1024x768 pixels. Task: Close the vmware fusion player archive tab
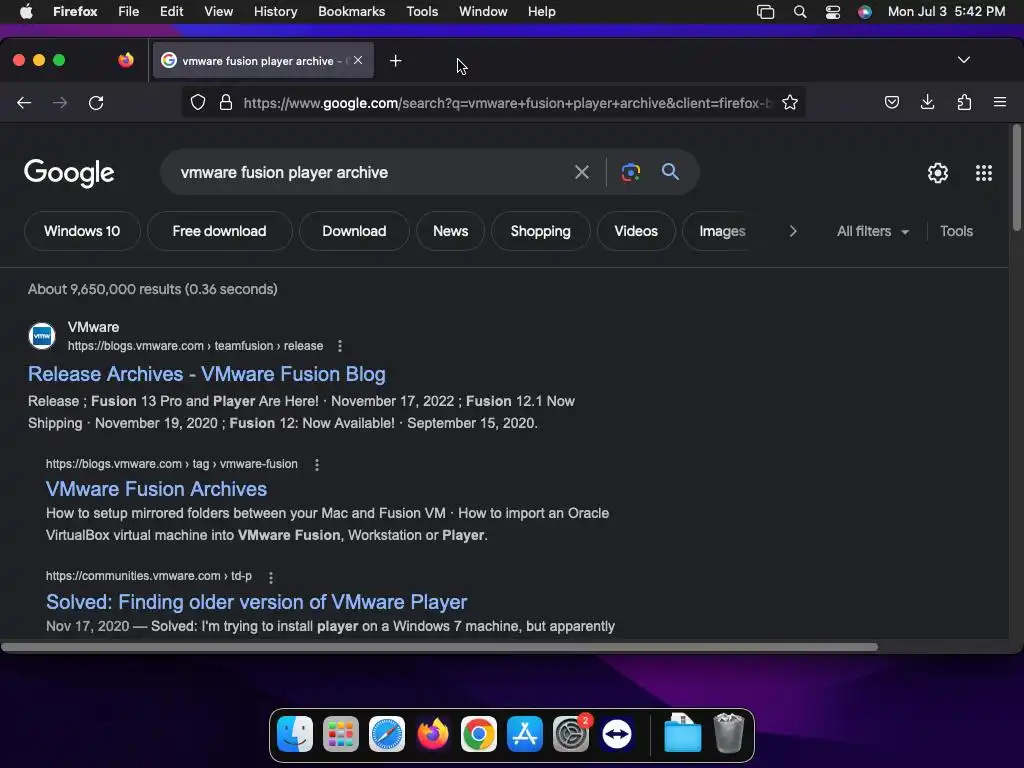click(358, 60)
